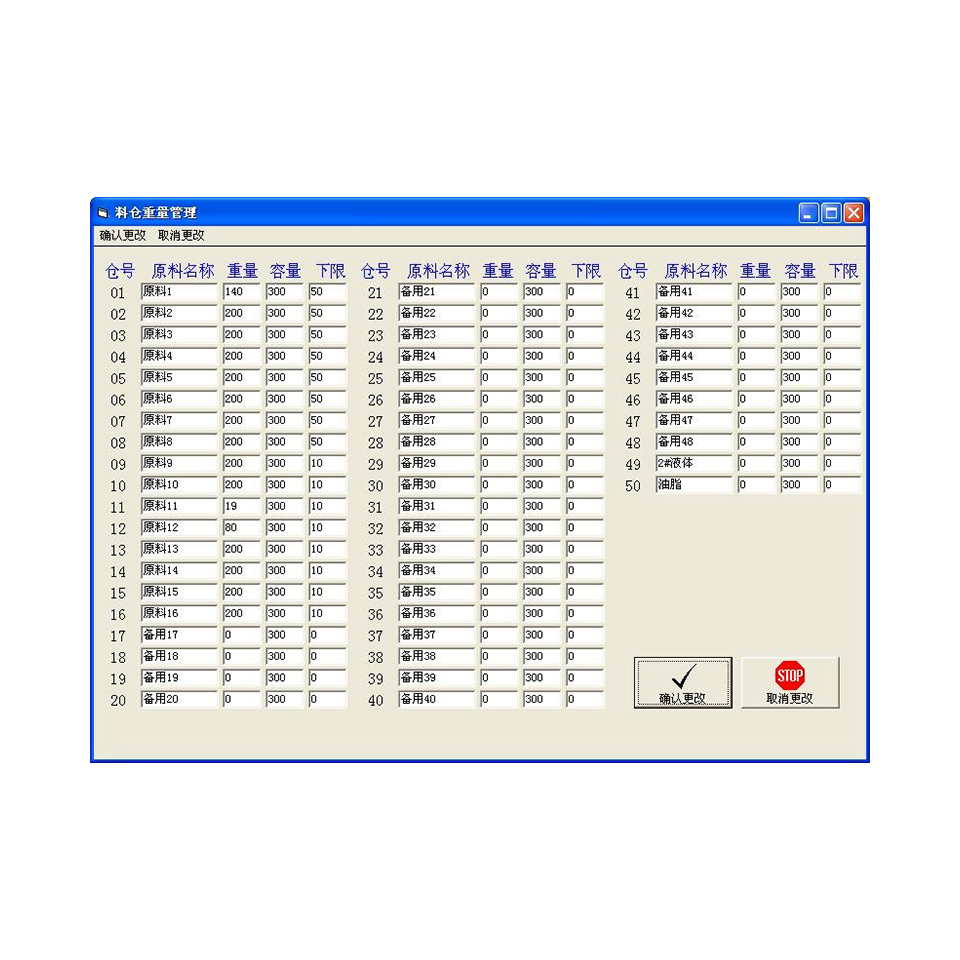Image resolution: width=960 pixels, height=960 pixels.
Task: Edit bin 12 weight field 80
Action: pos(242,528)
